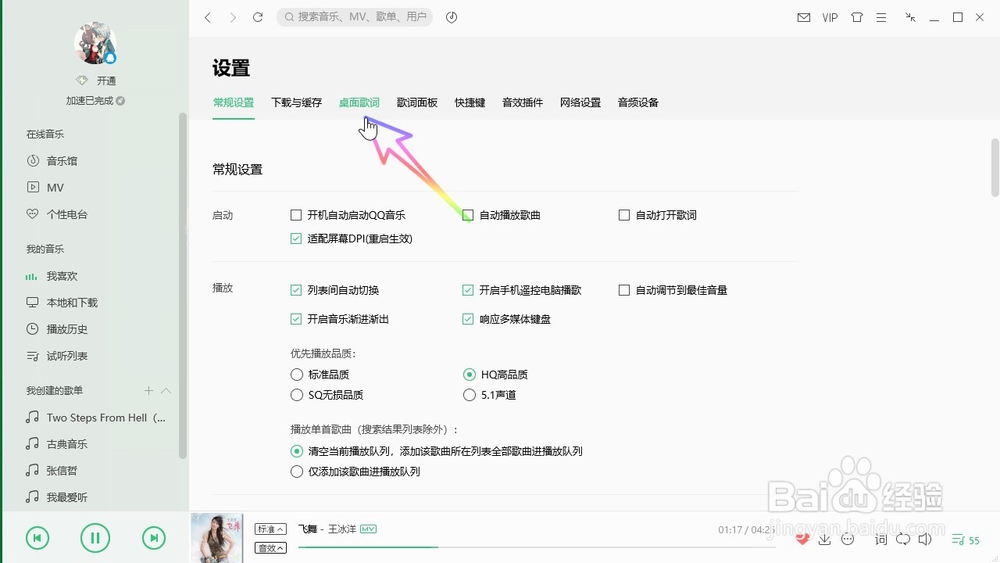Screen dimensions: 1000x563
Task: Open 个性电台 in the sidebar
Action: [67, 214]
